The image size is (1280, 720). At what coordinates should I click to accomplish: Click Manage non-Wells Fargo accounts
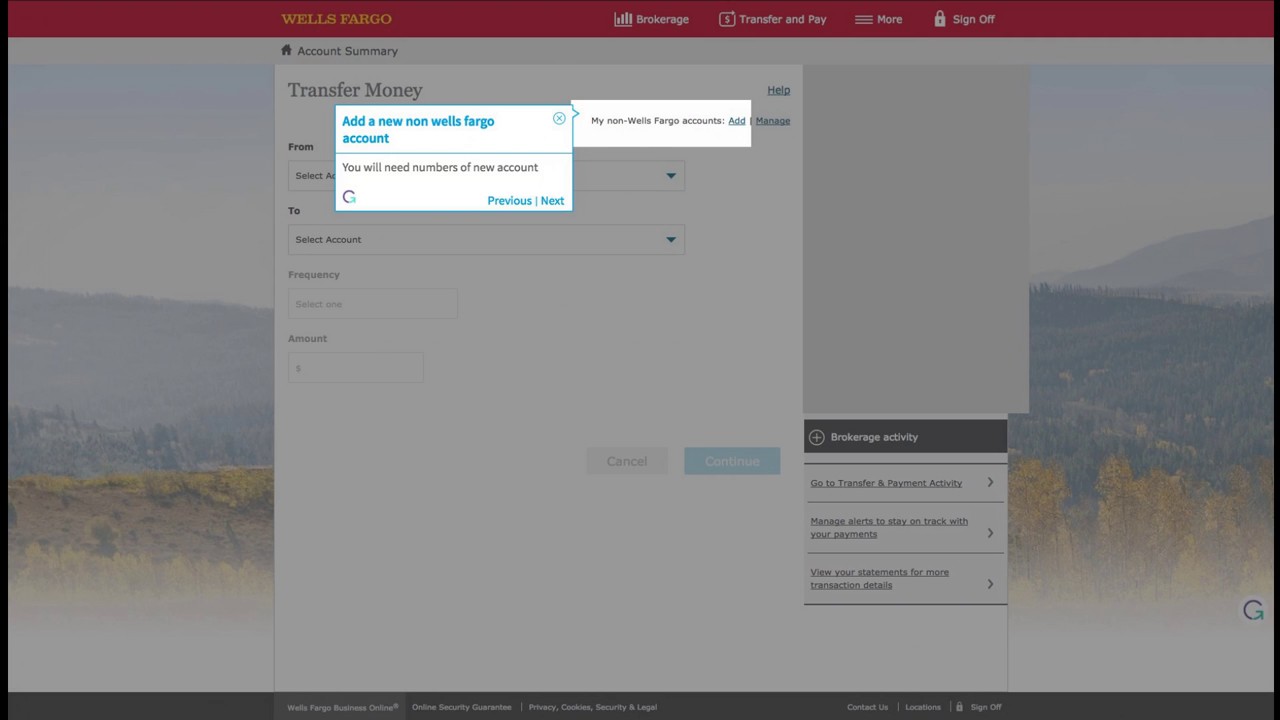772,121
